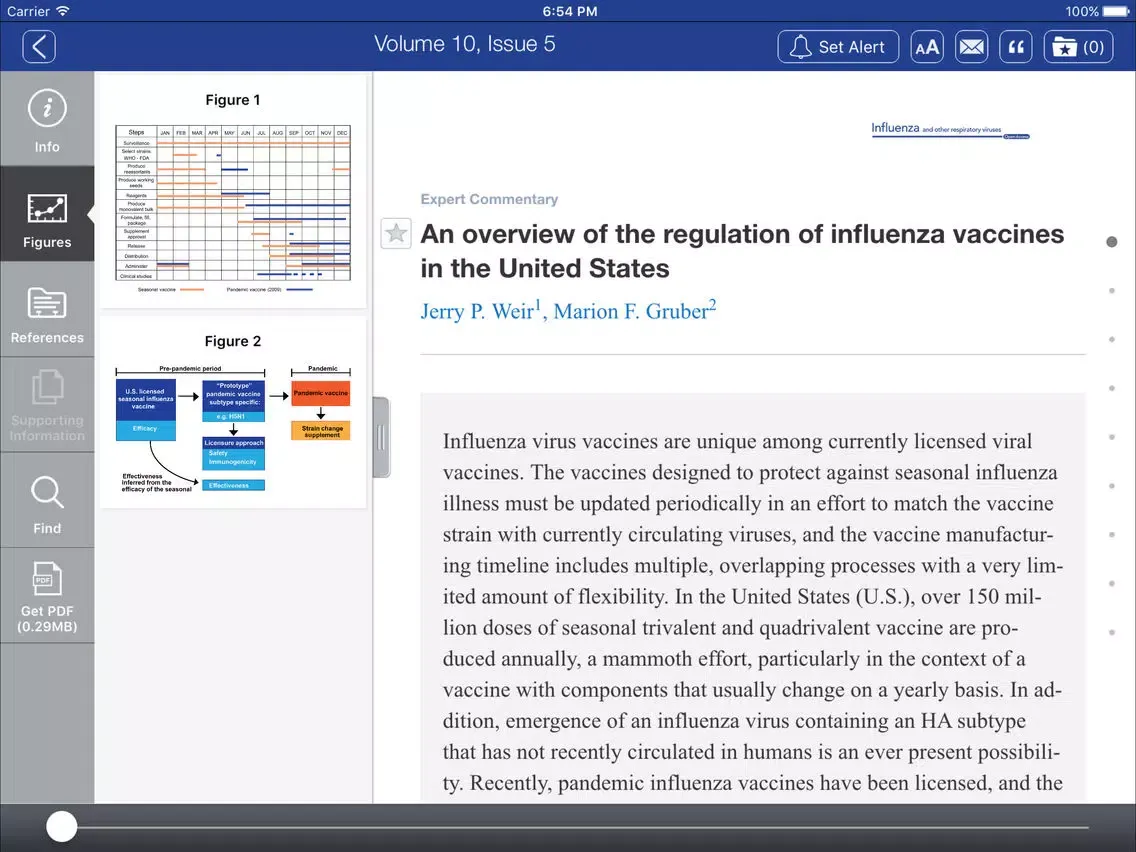Select the first large section dot marker
The height and width of the screenshot is (852, 1136).
(x=1111, y=242)
